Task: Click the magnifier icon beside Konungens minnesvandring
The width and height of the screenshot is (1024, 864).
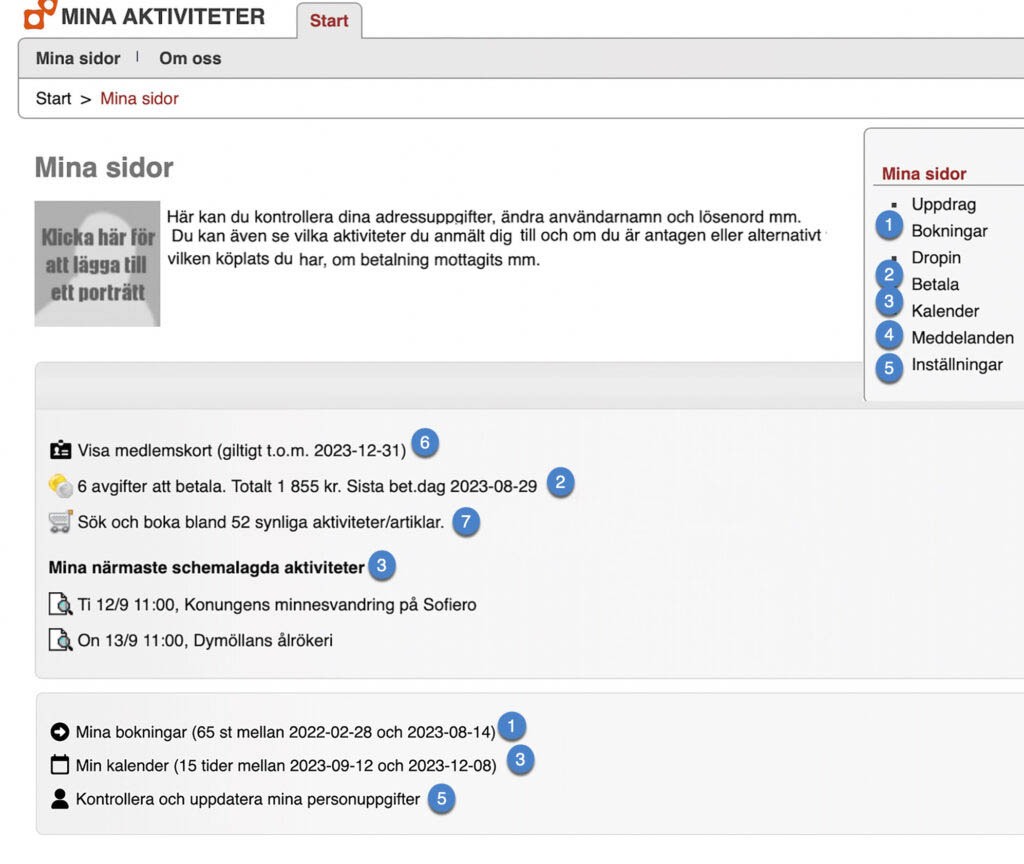Action: [x=60, y=604]
